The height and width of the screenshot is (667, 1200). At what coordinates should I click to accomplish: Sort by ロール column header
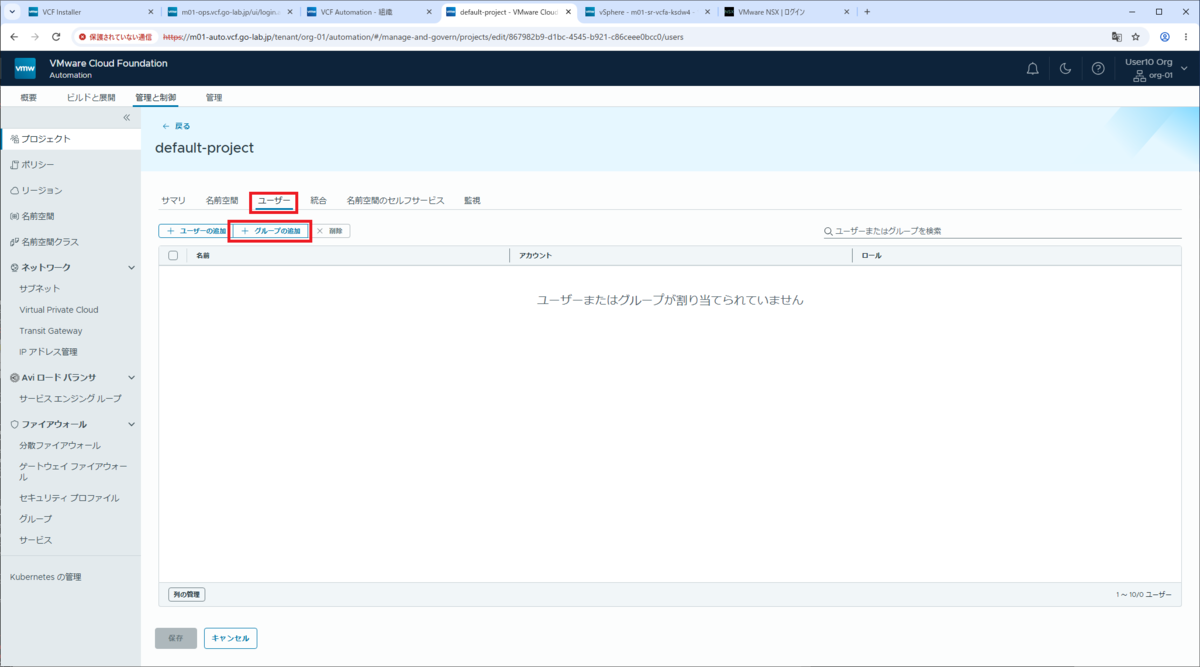tap(871, 255)
